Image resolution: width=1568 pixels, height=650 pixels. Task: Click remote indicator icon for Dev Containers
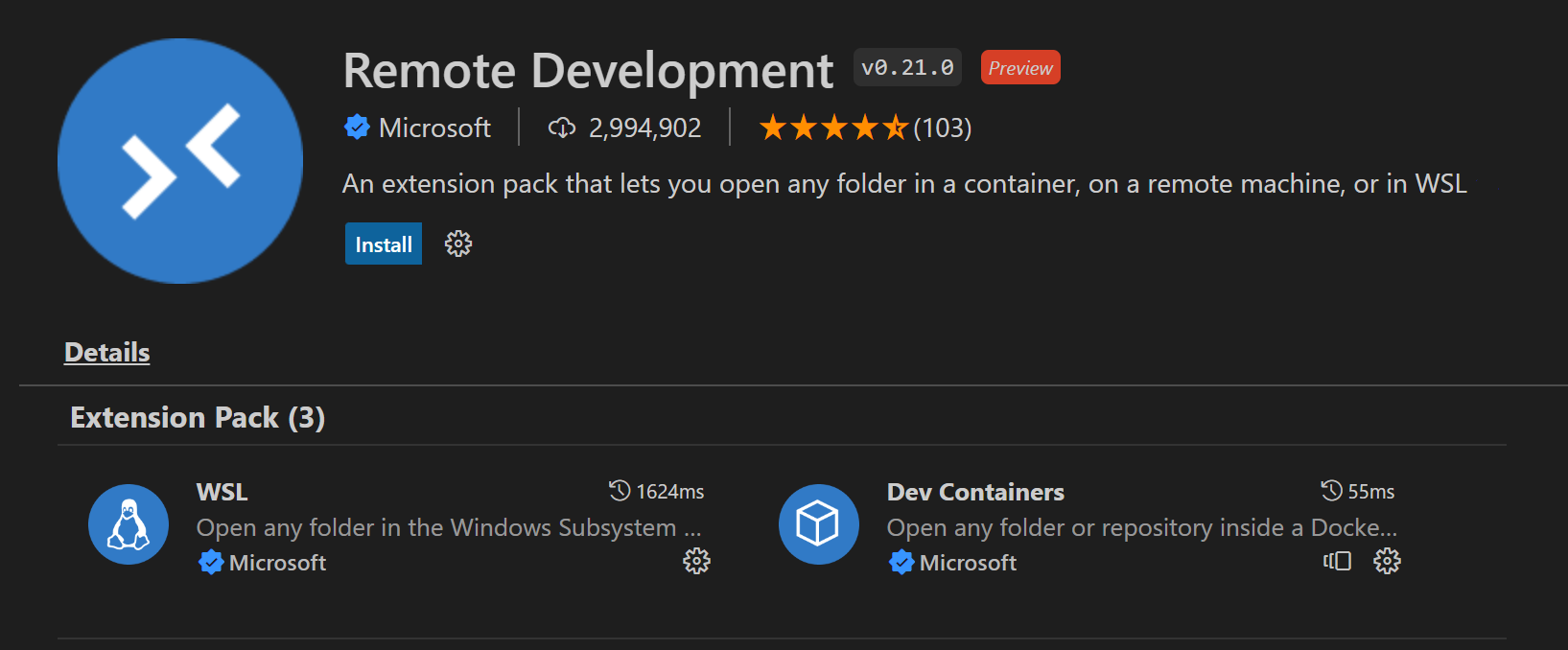coord(1337,561)
